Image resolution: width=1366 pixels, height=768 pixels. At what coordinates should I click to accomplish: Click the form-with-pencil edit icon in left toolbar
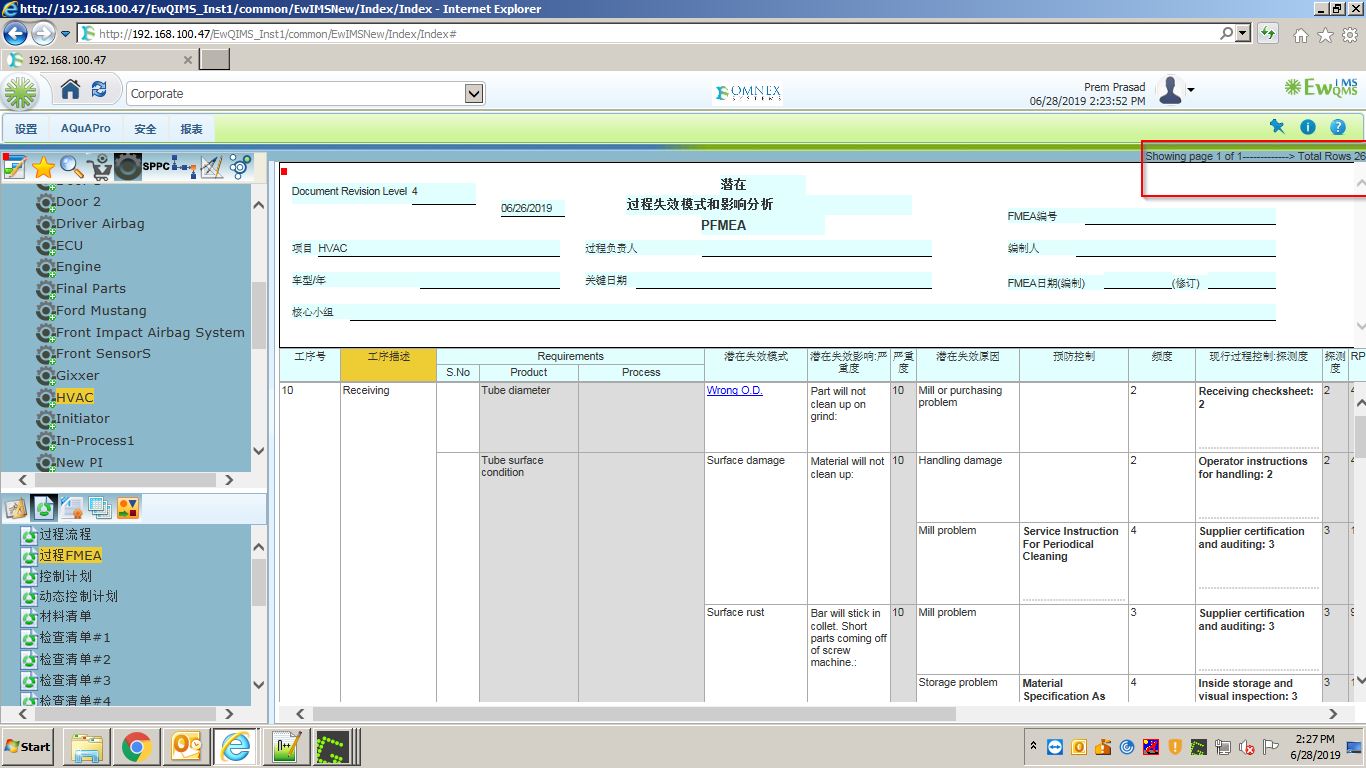point(14,167)
